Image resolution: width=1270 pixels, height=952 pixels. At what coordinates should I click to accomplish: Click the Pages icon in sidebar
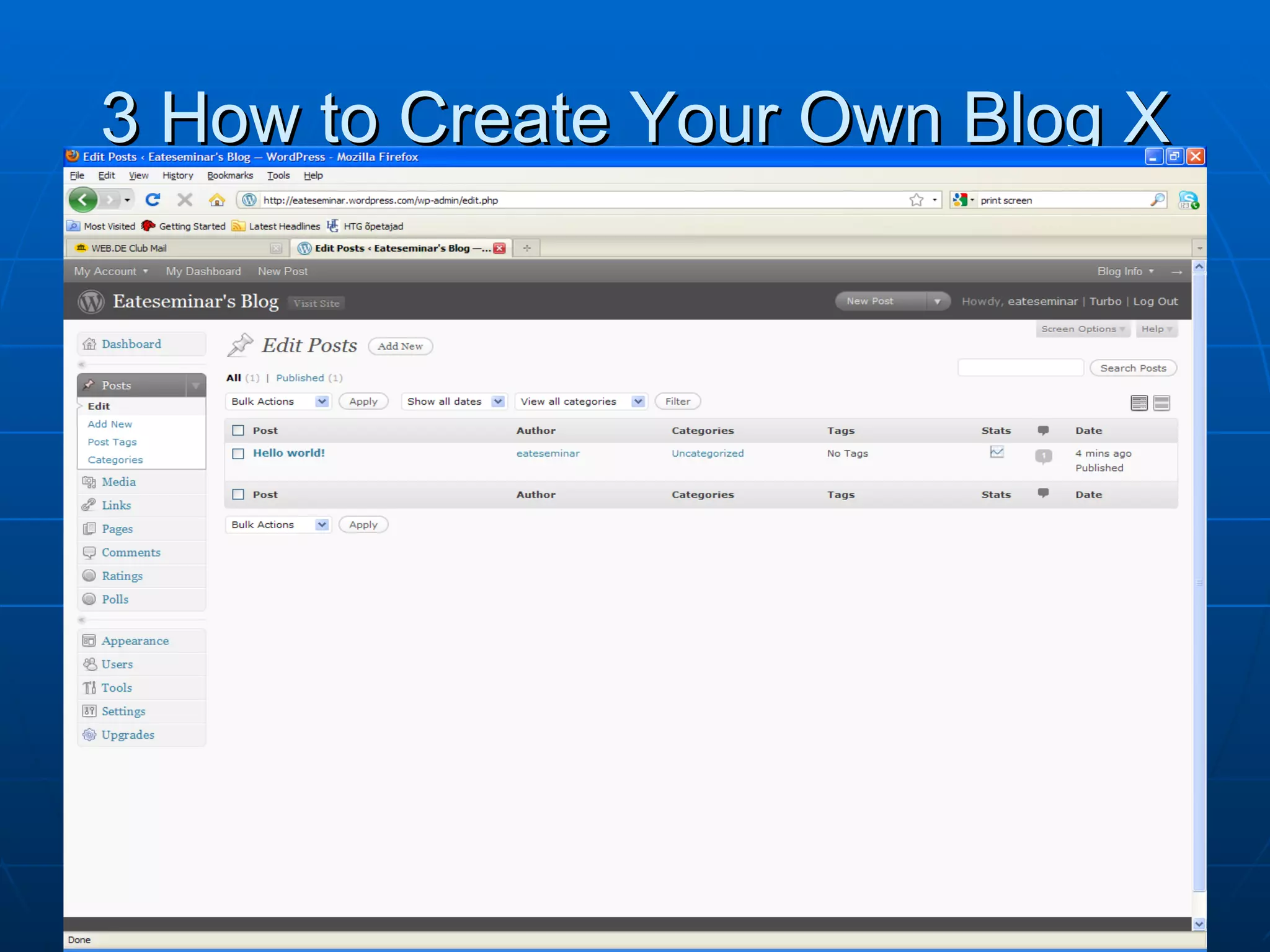click(x=89, y=529)
